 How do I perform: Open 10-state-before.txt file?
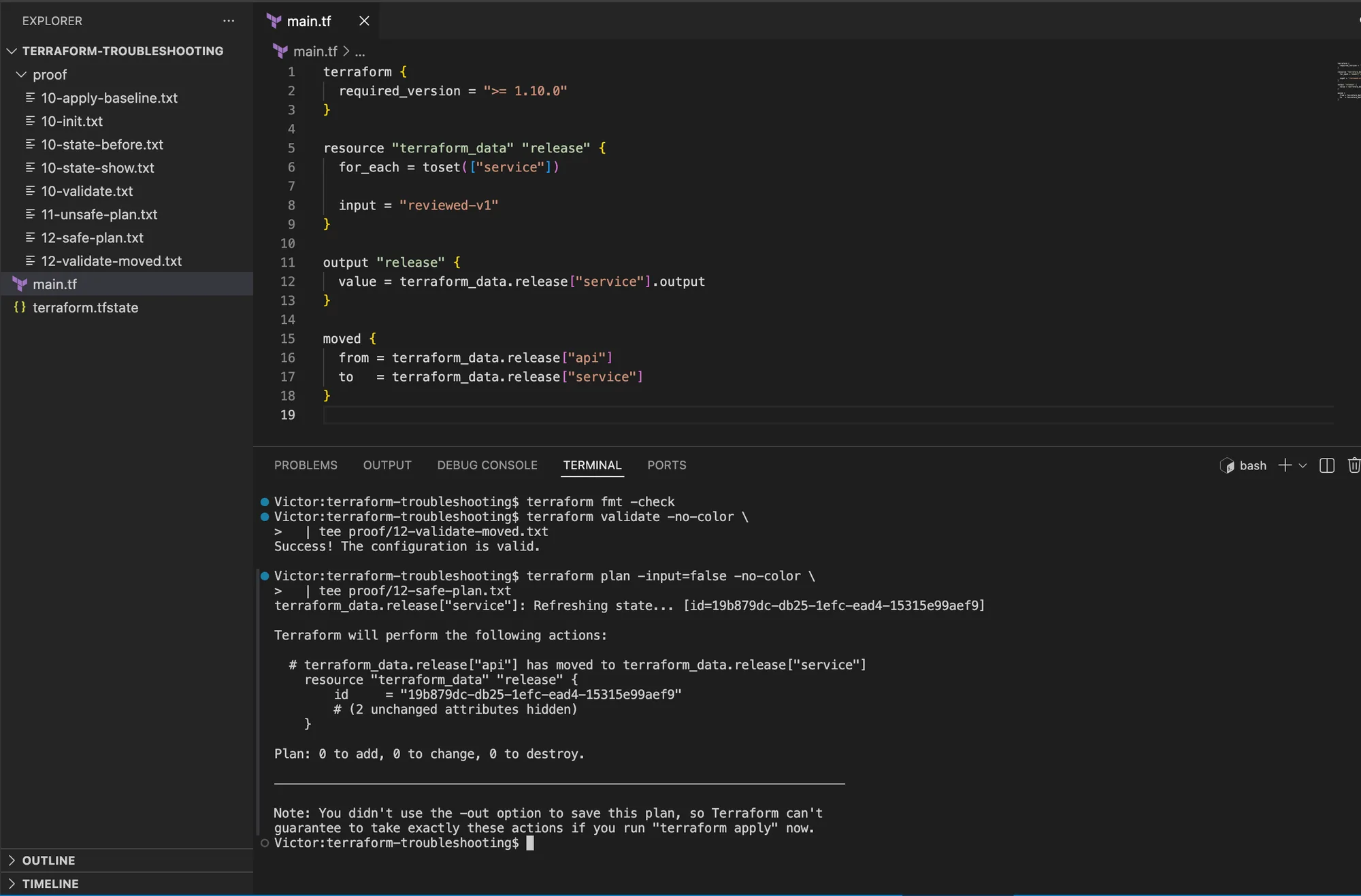click(x=102, y=144)
